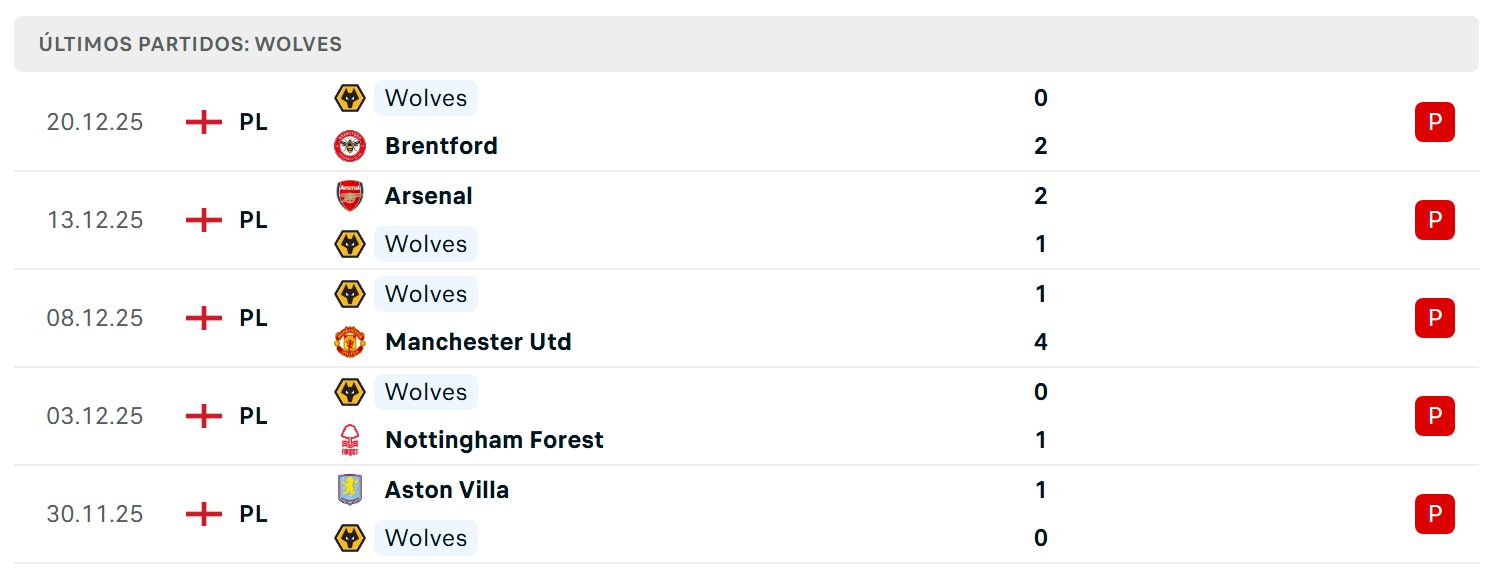Click the Aston Villa club crest
The image size is (1498, 582).
click(350, 490)
